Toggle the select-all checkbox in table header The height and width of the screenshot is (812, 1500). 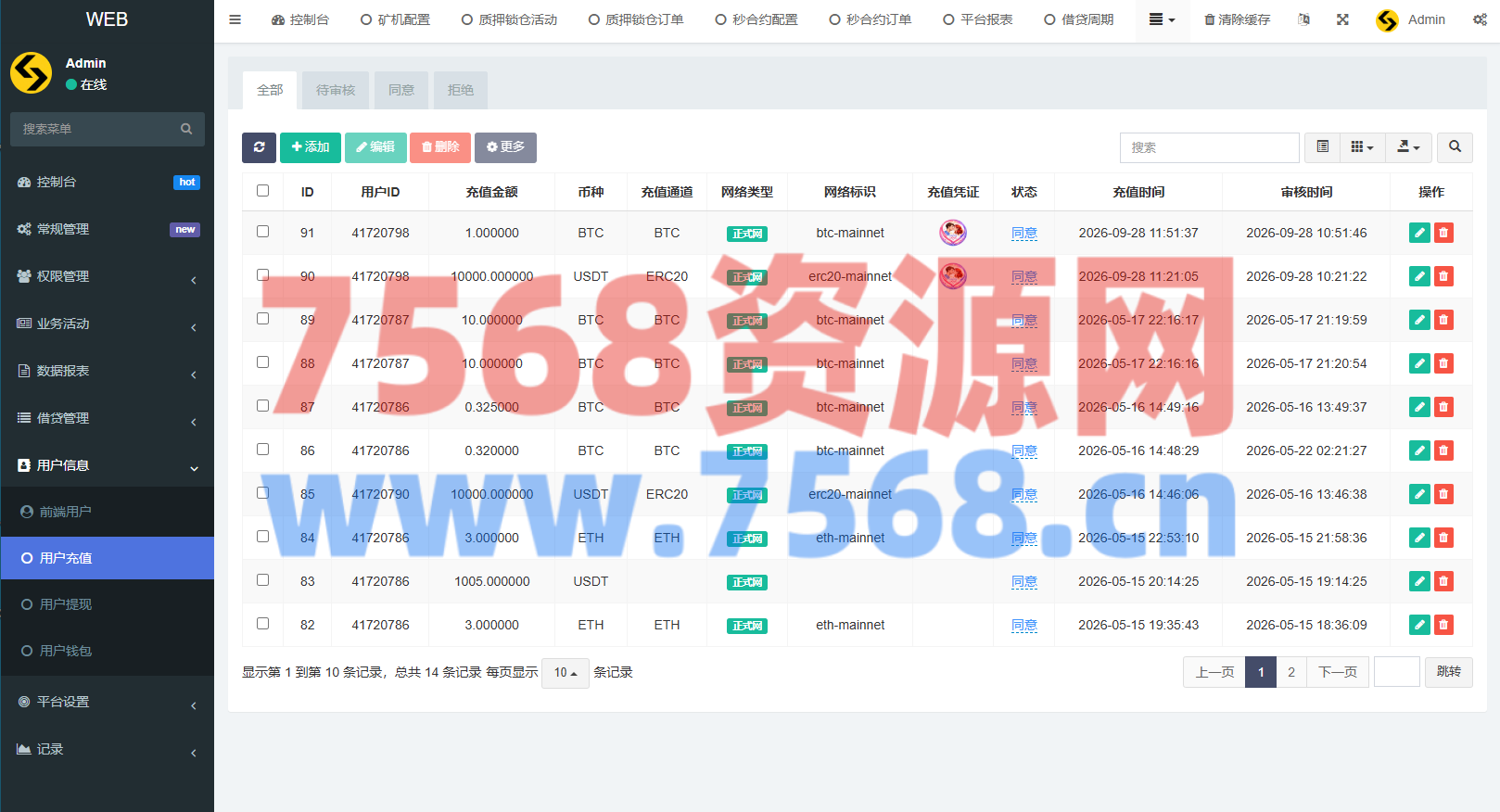(x=262, y=191)
